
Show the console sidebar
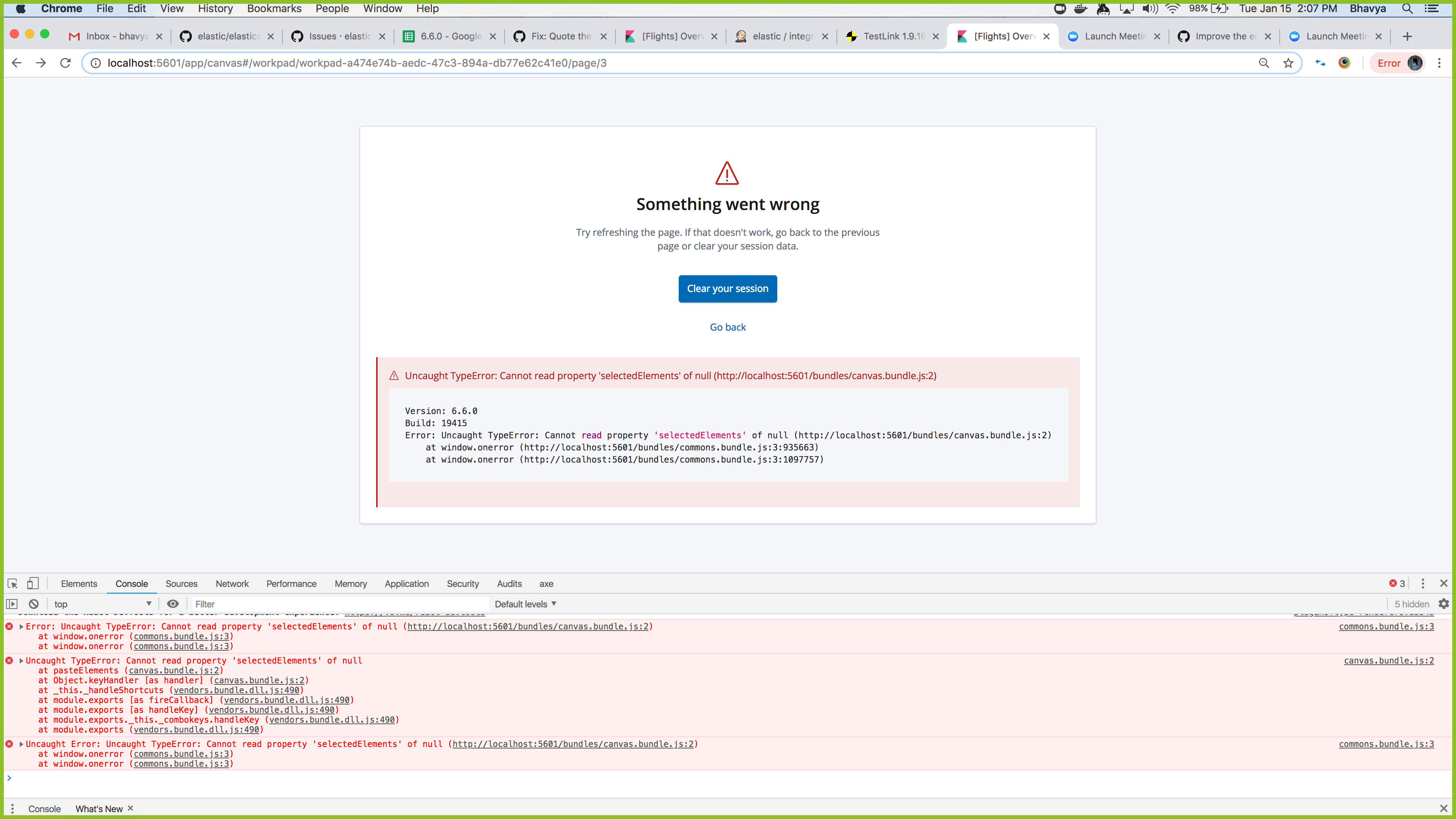tap(12, 604)
